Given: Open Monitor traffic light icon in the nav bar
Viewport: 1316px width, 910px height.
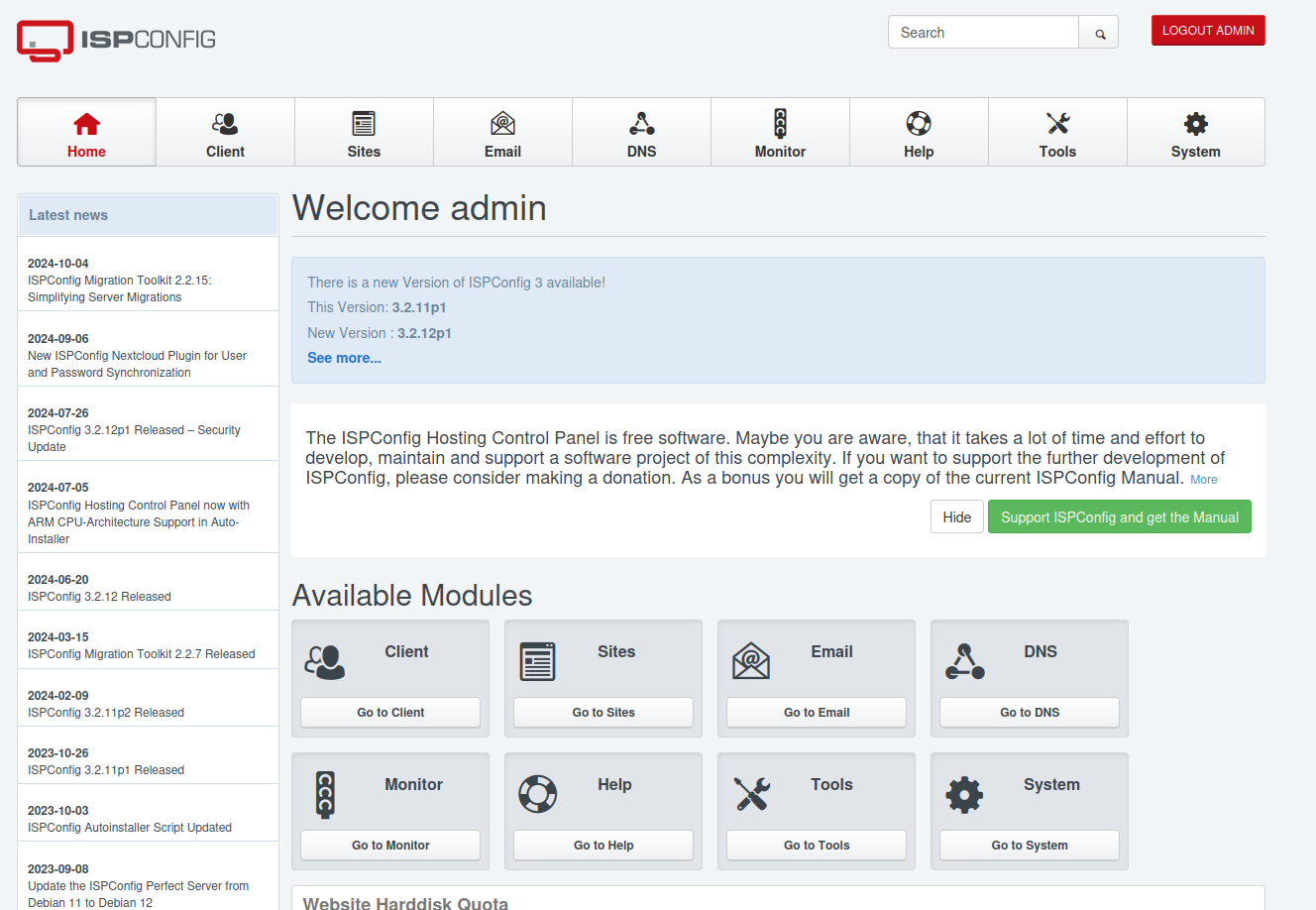Looking at the screenshot, I should click(780, 124).
